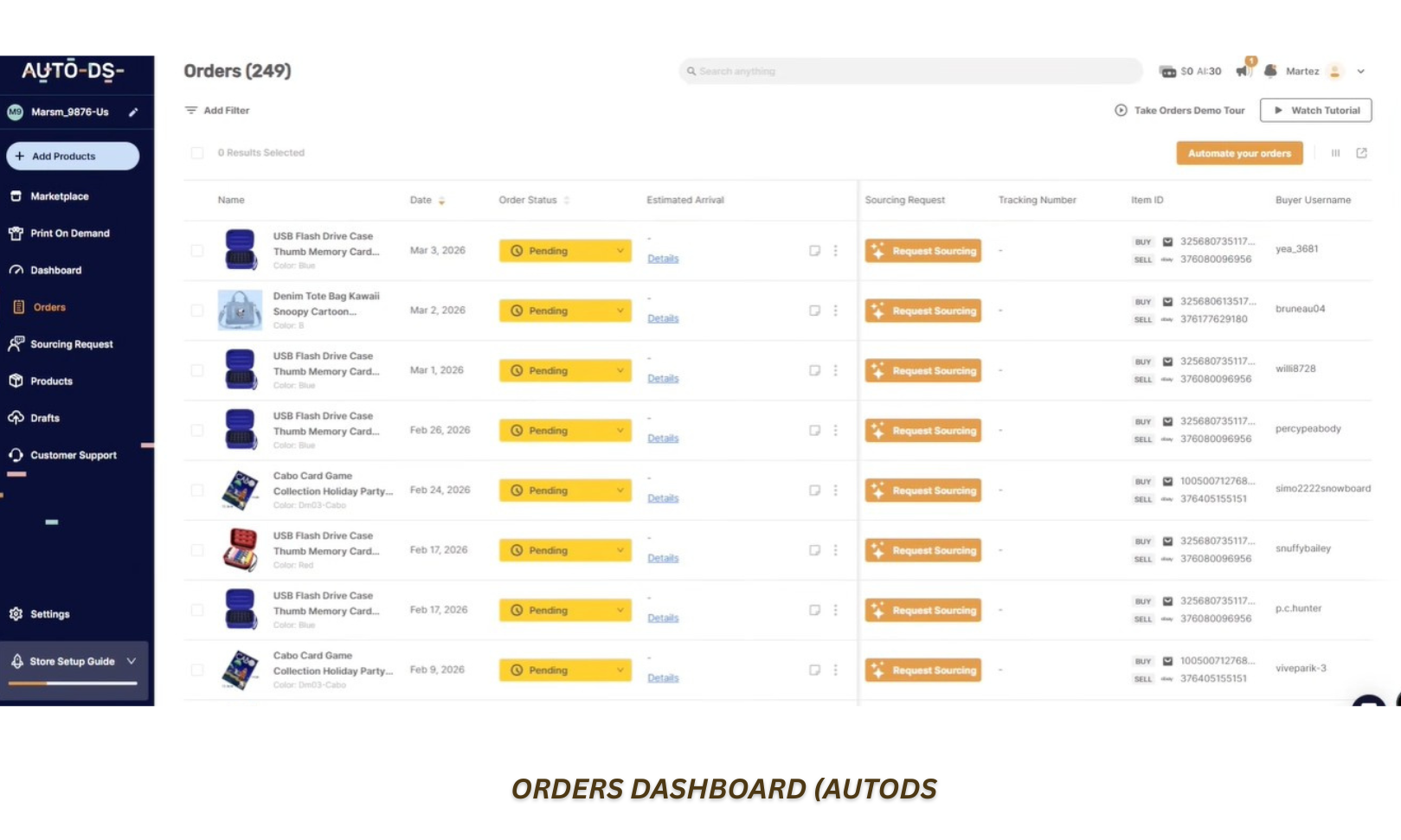Click the search magnifier icon

691,71
